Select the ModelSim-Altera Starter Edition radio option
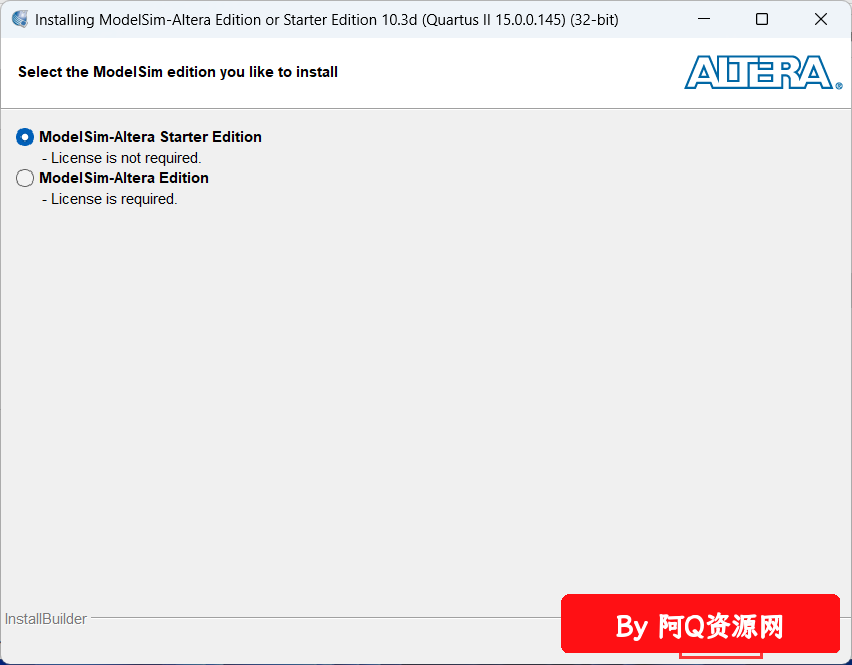The width and height of the screenshot is (852, 665). click(25, 137)
